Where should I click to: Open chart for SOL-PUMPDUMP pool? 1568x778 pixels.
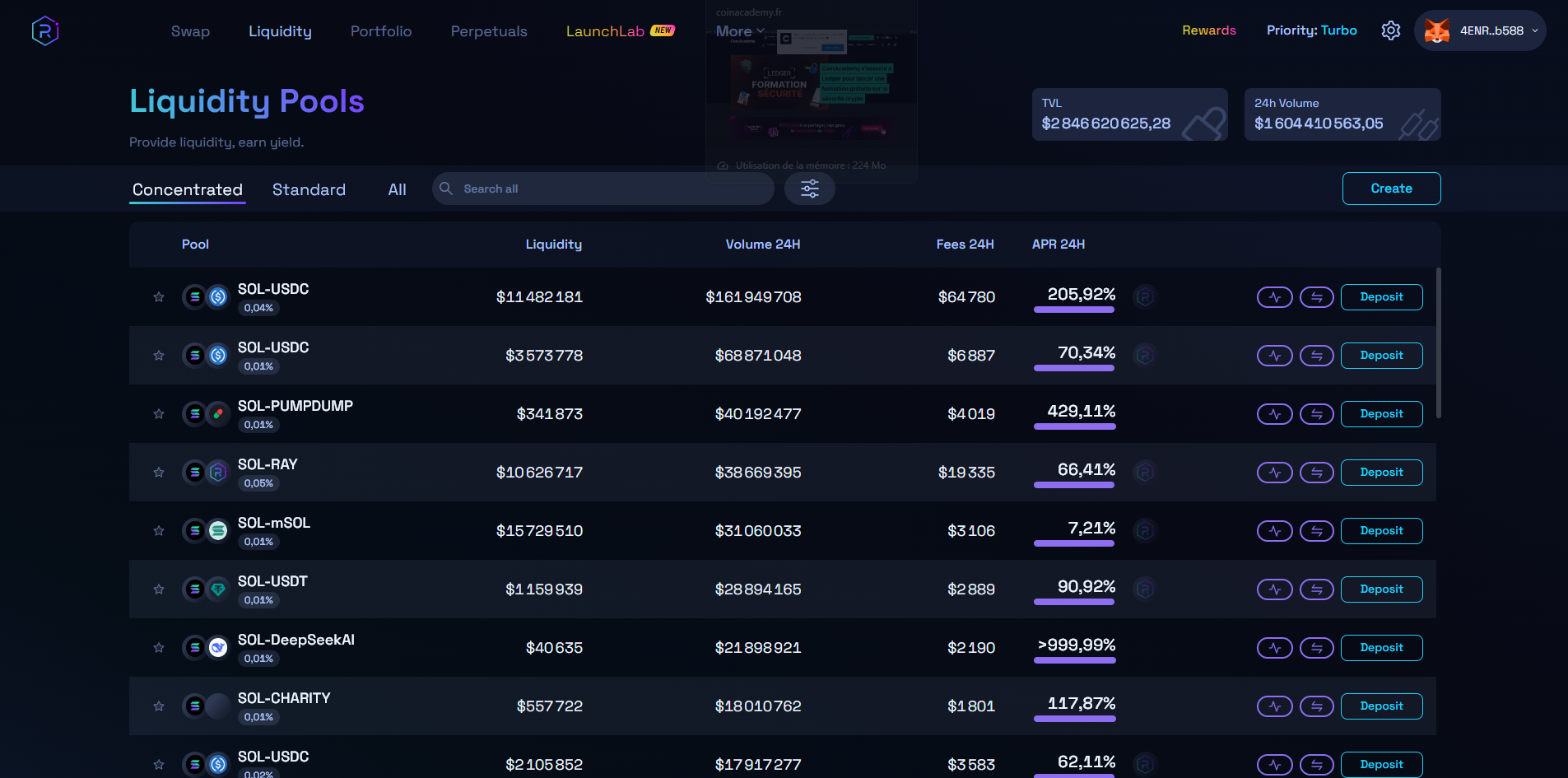[x=1275, y=414]
